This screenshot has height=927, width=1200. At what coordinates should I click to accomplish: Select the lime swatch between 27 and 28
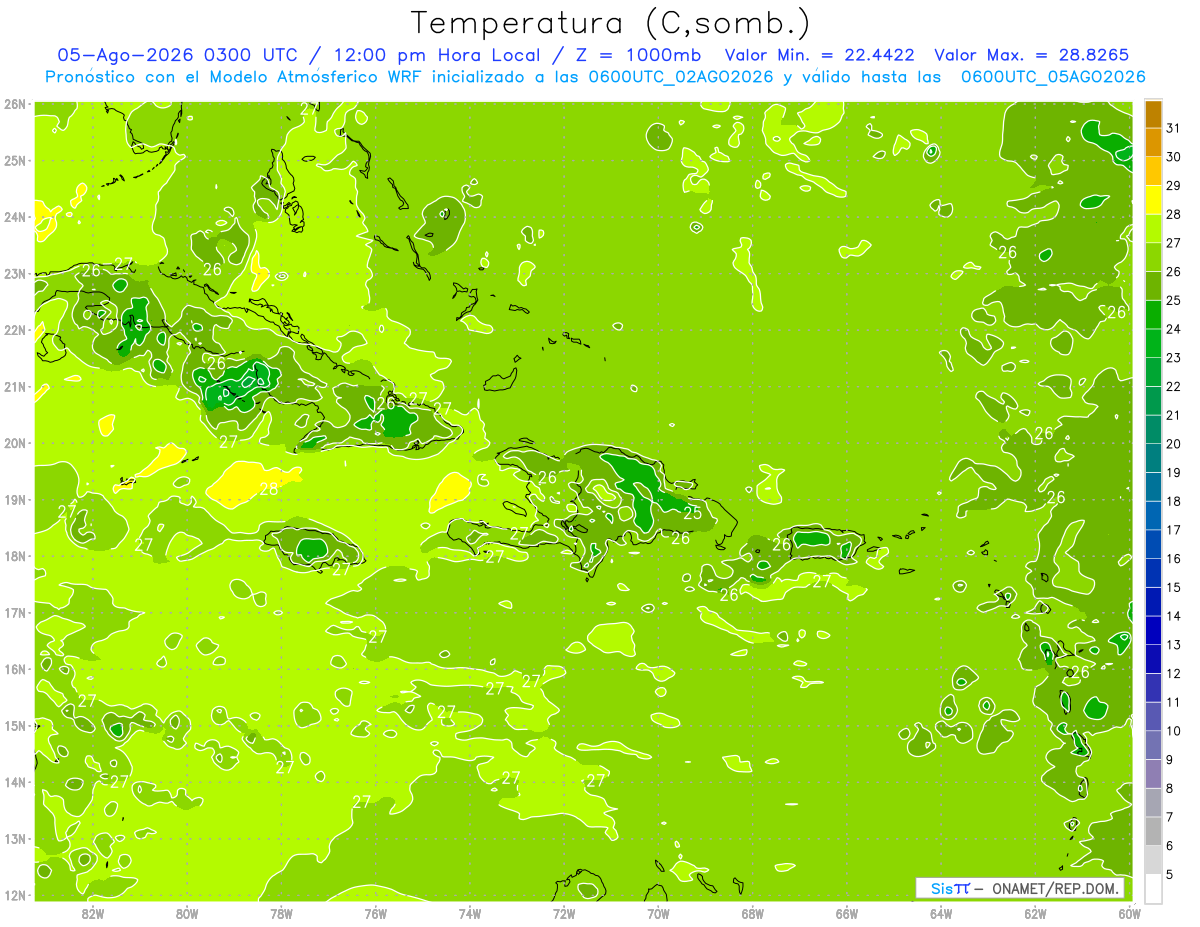pos(1153,229)
